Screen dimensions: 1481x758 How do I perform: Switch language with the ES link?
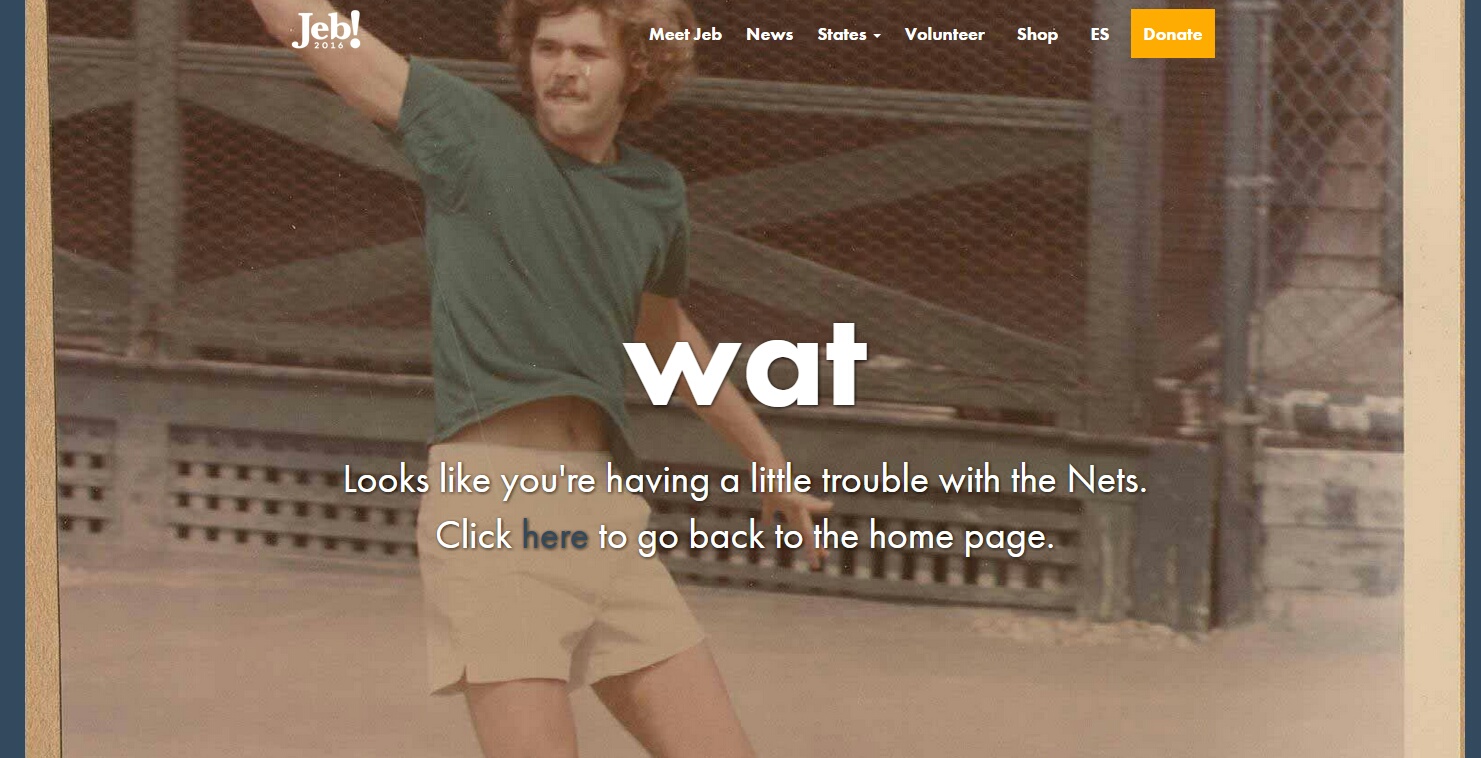1099,34
